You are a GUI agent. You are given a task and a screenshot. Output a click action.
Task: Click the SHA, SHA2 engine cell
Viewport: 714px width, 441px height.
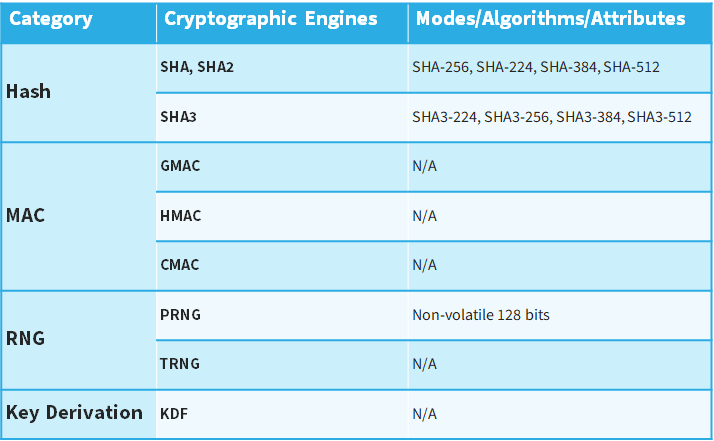[x=197, y=67]
